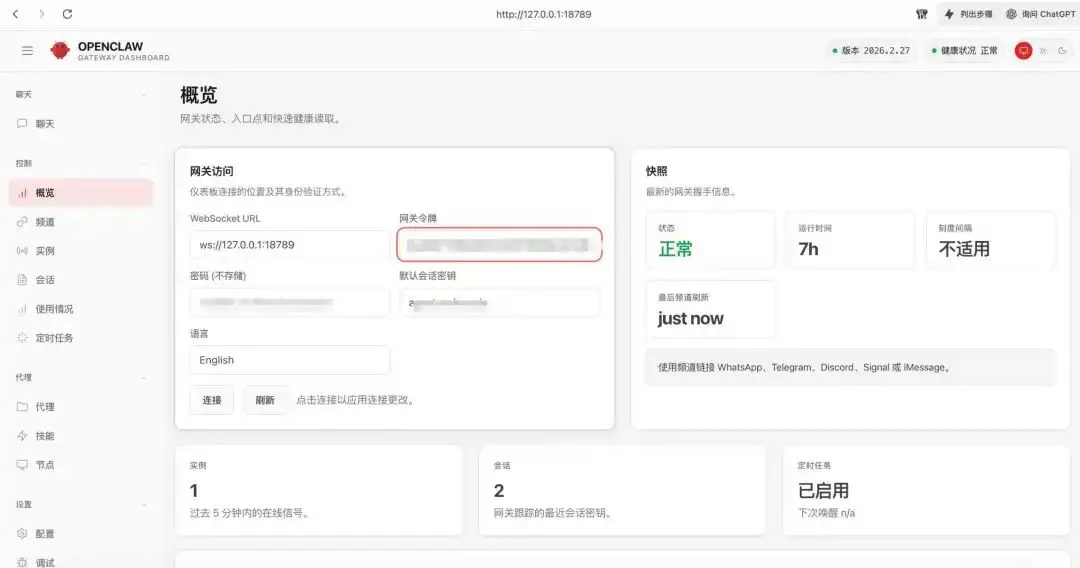This screenshot has width=1080, height=568.
Task: Open 节点 nodes page in sidebar
Action: (x=81, y=465)
